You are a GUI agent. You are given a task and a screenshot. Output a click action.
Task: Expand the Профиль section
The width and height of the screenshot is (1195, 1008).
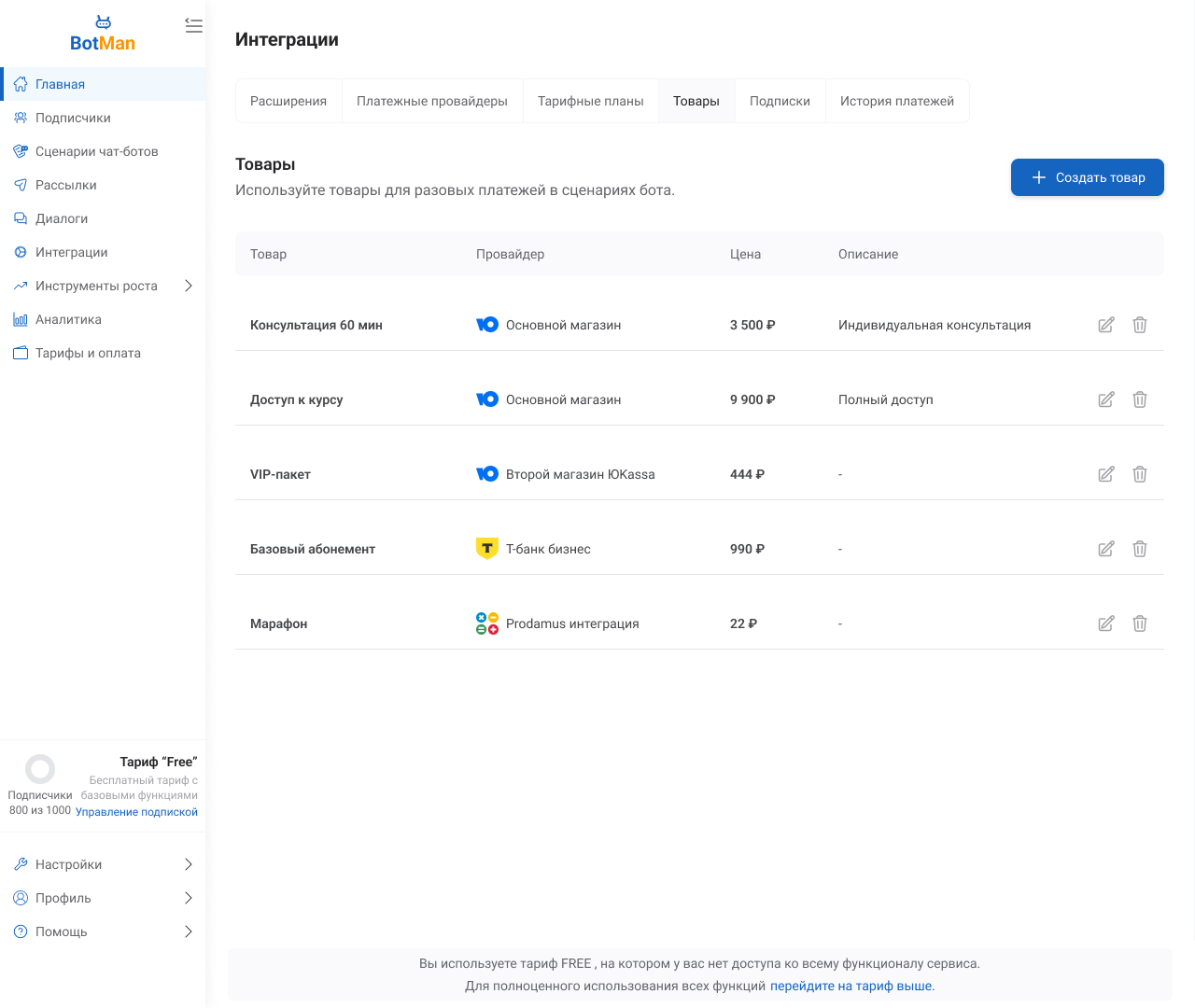point(188,898)
